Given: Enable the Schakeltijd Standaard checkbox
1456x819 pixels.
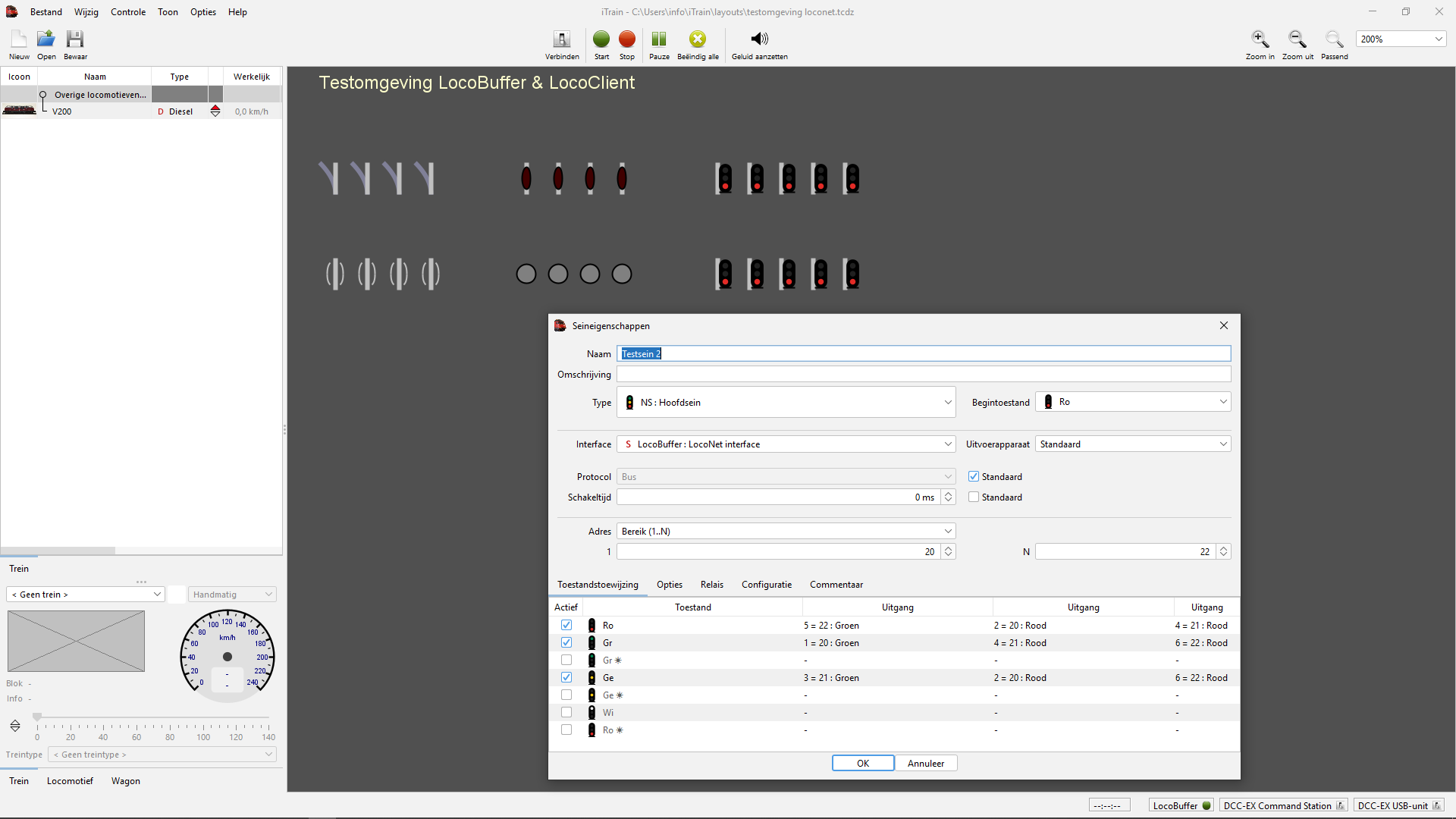Looking at the screenshot, I should [974, 497].
